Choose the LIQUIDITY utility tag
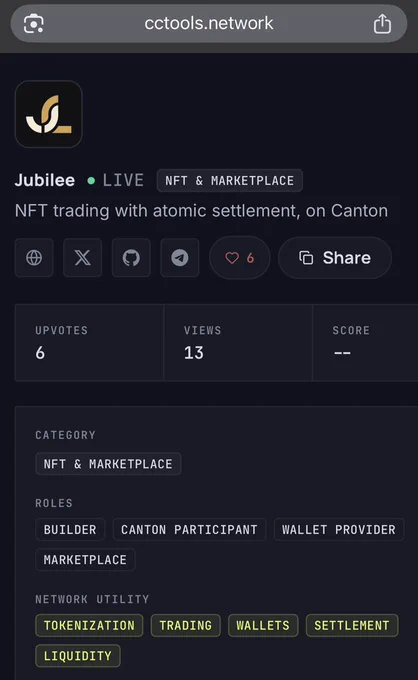418x680 pixels. [78, 656]
